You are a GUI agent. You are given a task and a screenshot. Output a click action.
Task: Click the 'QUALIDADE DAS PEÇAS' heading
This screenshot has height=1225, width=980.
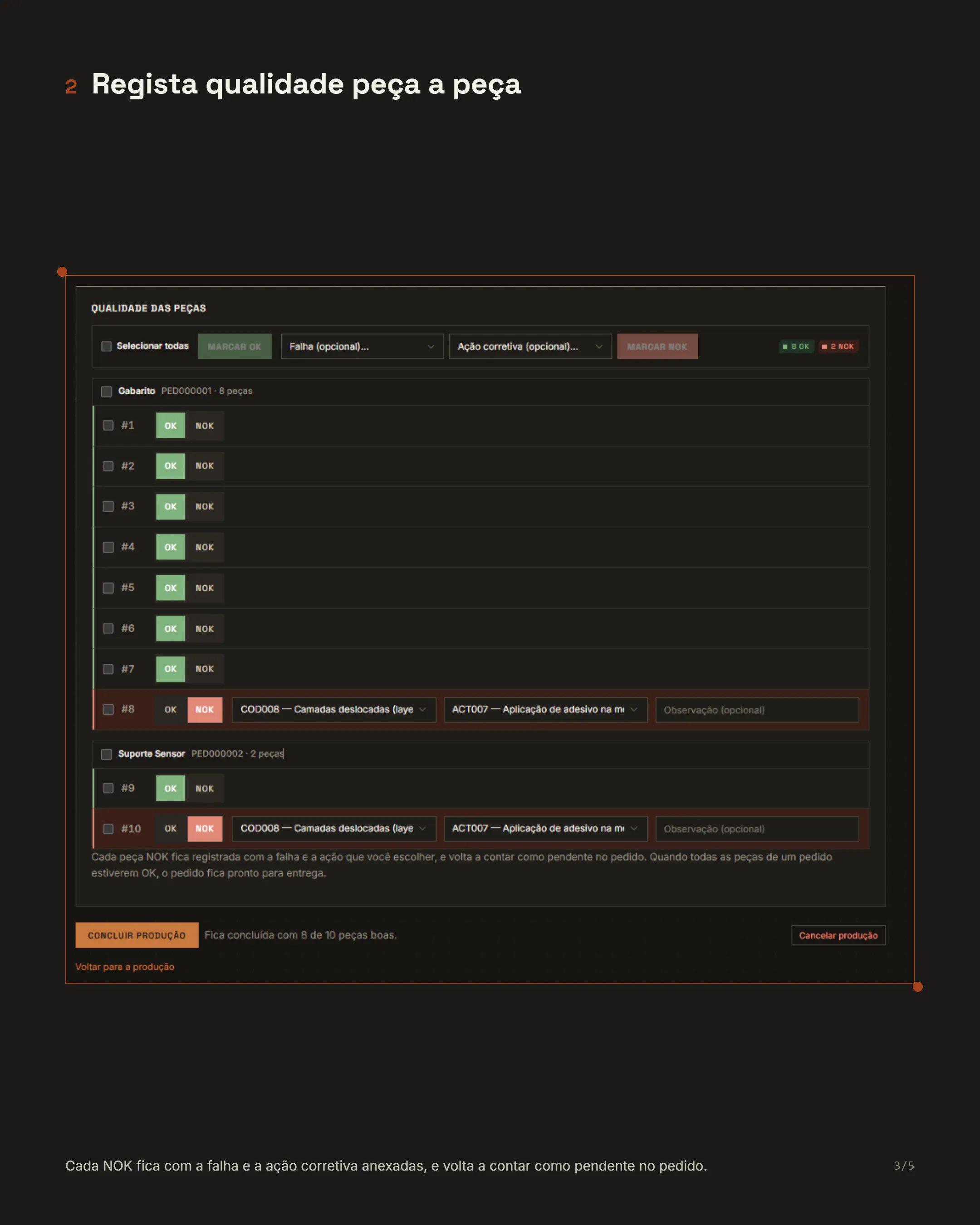pos(149,308)
